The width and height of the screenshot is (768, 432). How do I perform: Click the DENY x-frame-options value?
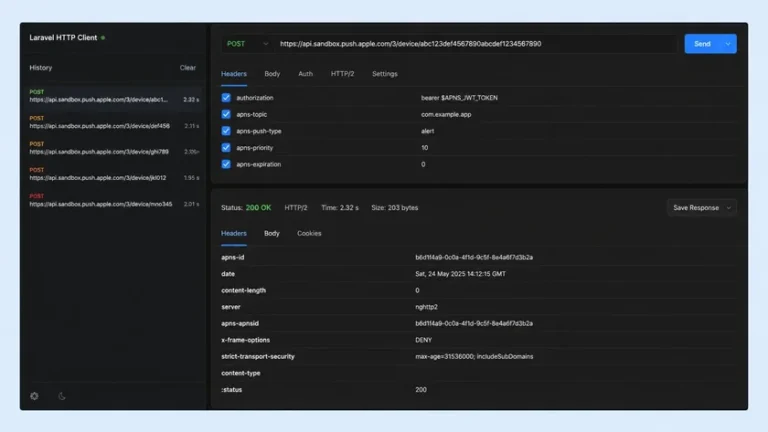(424, 340)
